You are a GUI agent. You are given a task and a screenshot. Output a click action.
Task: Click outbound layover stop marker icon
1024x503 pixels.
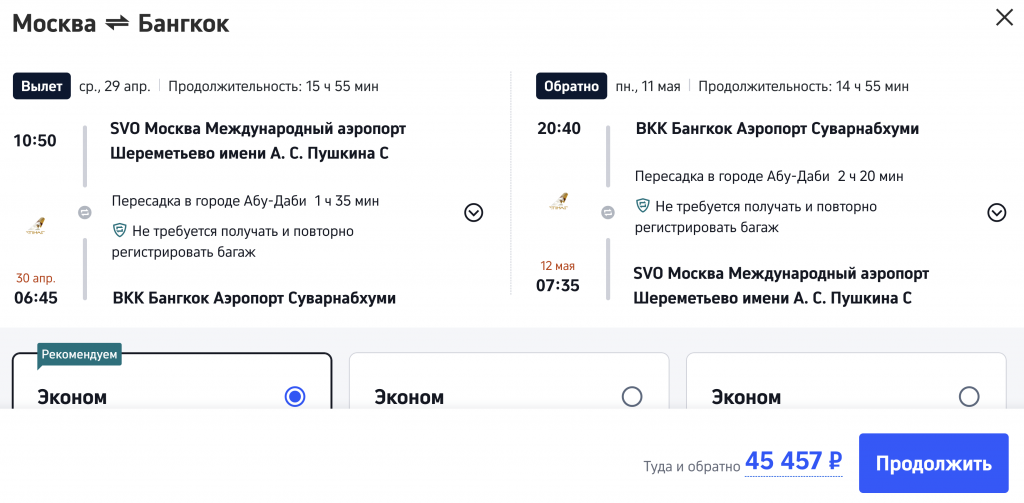tap(85, 212)
